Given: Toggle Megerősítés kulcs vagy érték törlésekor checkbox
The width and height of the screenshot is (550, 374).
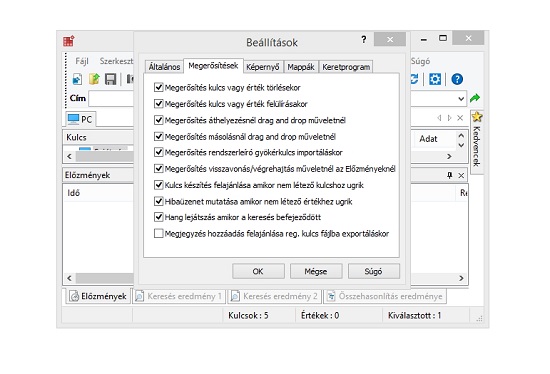Looking at the screenshot, I should (x=159, y=87).
